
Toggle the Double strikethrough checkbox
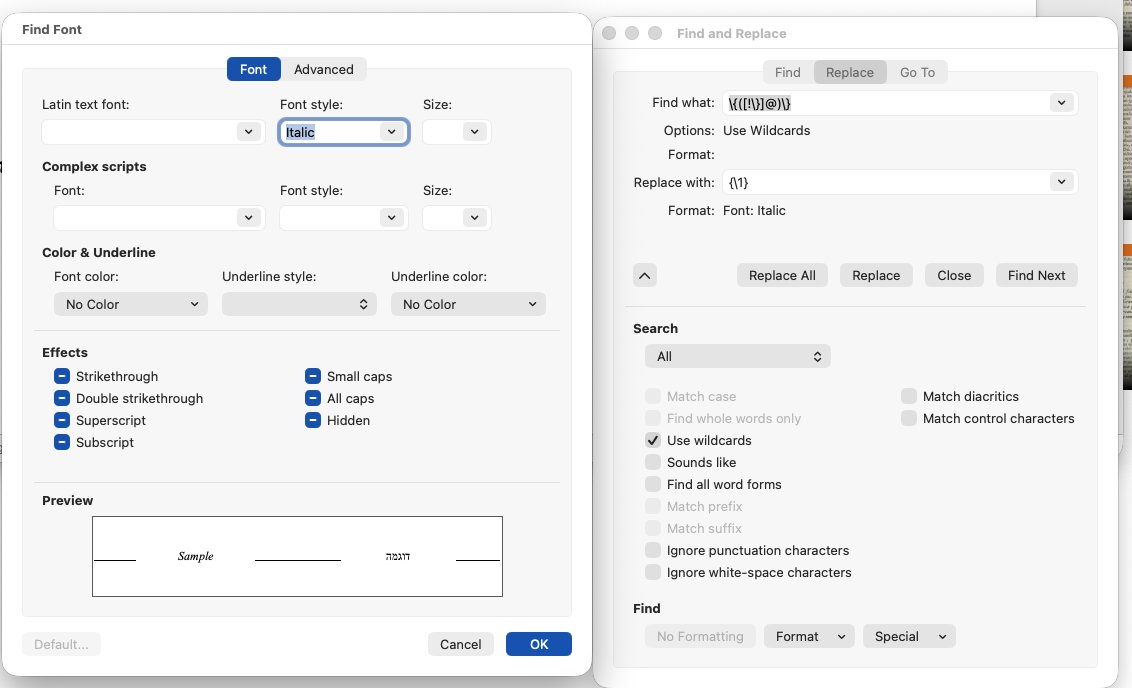pyautogui.click(x=62, y=399)
